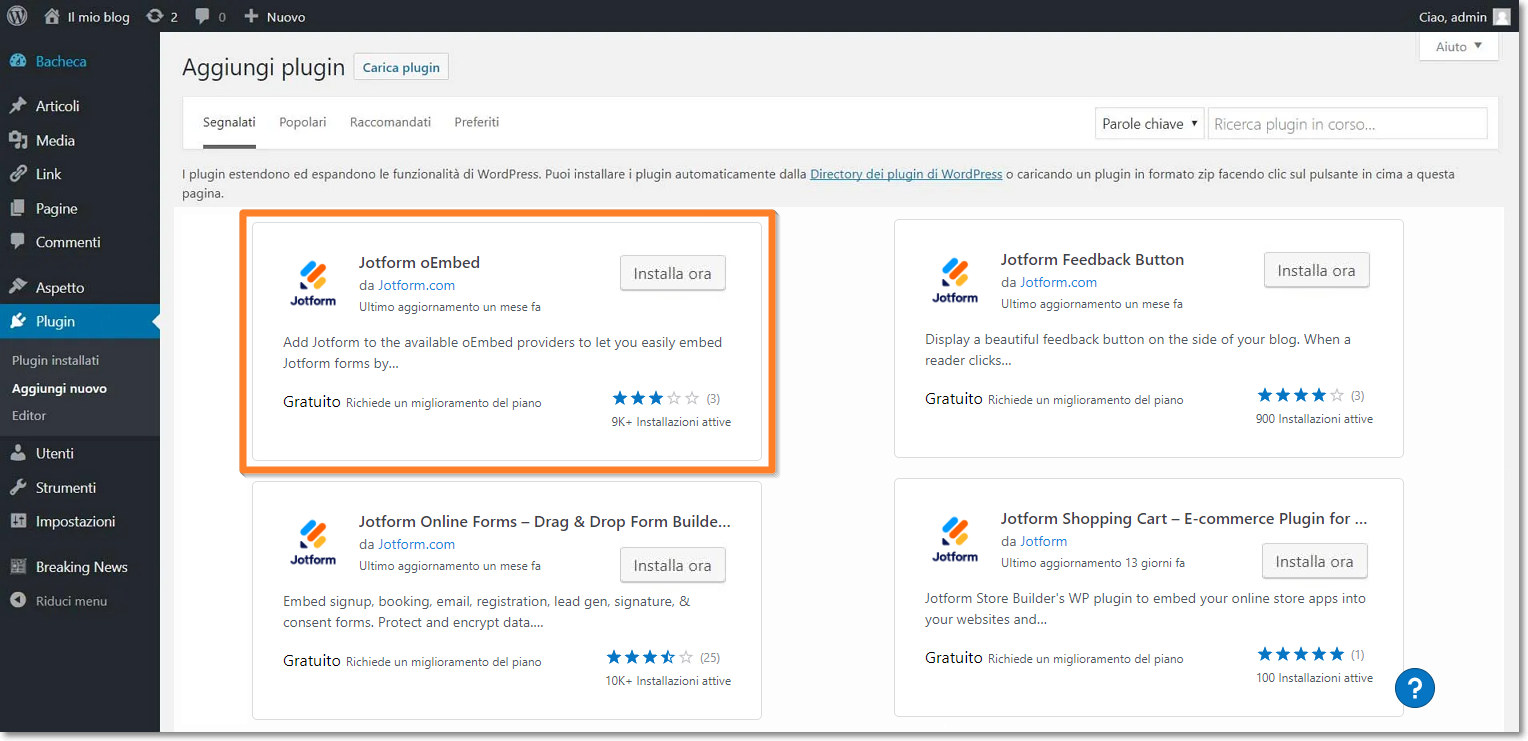1528x741 pixels.
Task: Click the plugin search input field
Action: click(x=1347, y=124)
